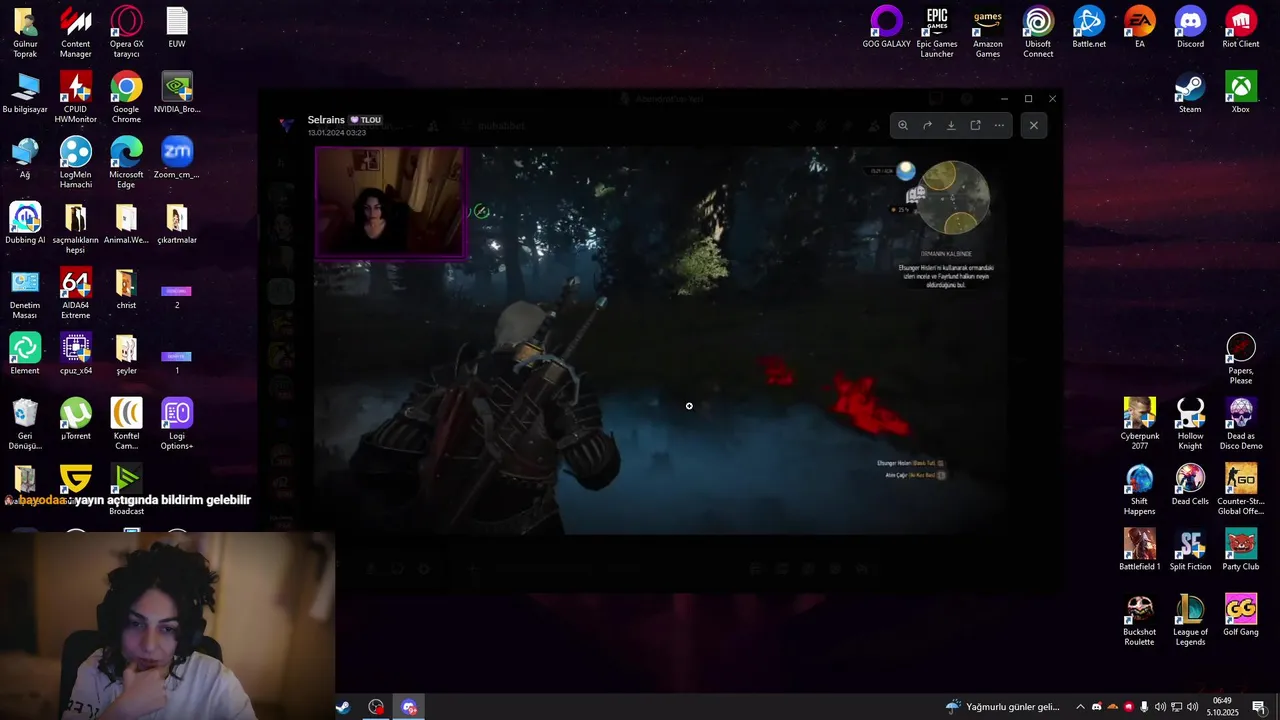Open Steam from the taskbar

[342, 707]
